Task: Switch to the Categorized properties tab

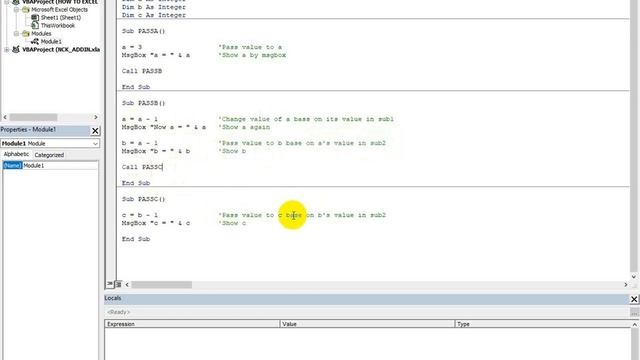Action: click(x=49, y=155)
